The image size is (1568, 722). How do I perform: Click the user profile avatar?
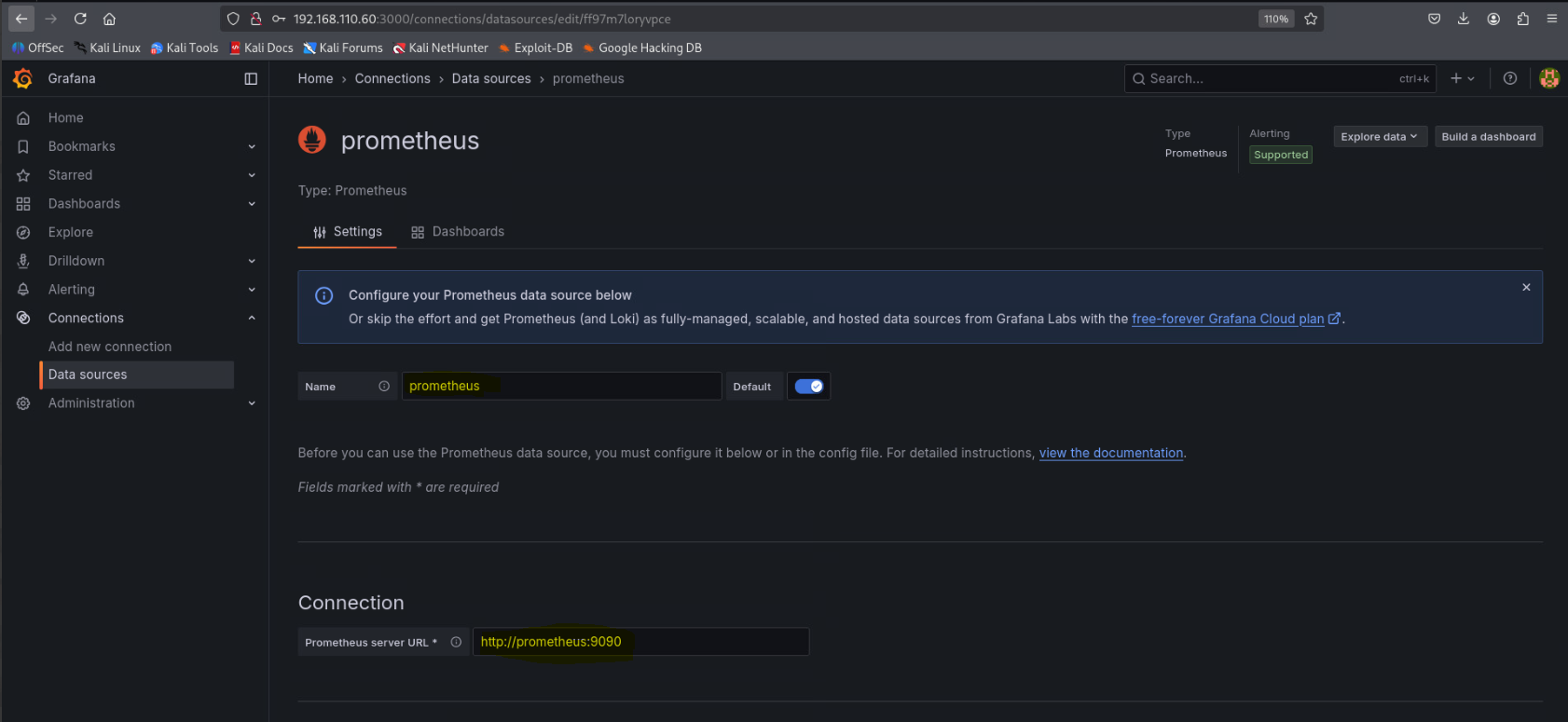click(x=1548, y=79)
